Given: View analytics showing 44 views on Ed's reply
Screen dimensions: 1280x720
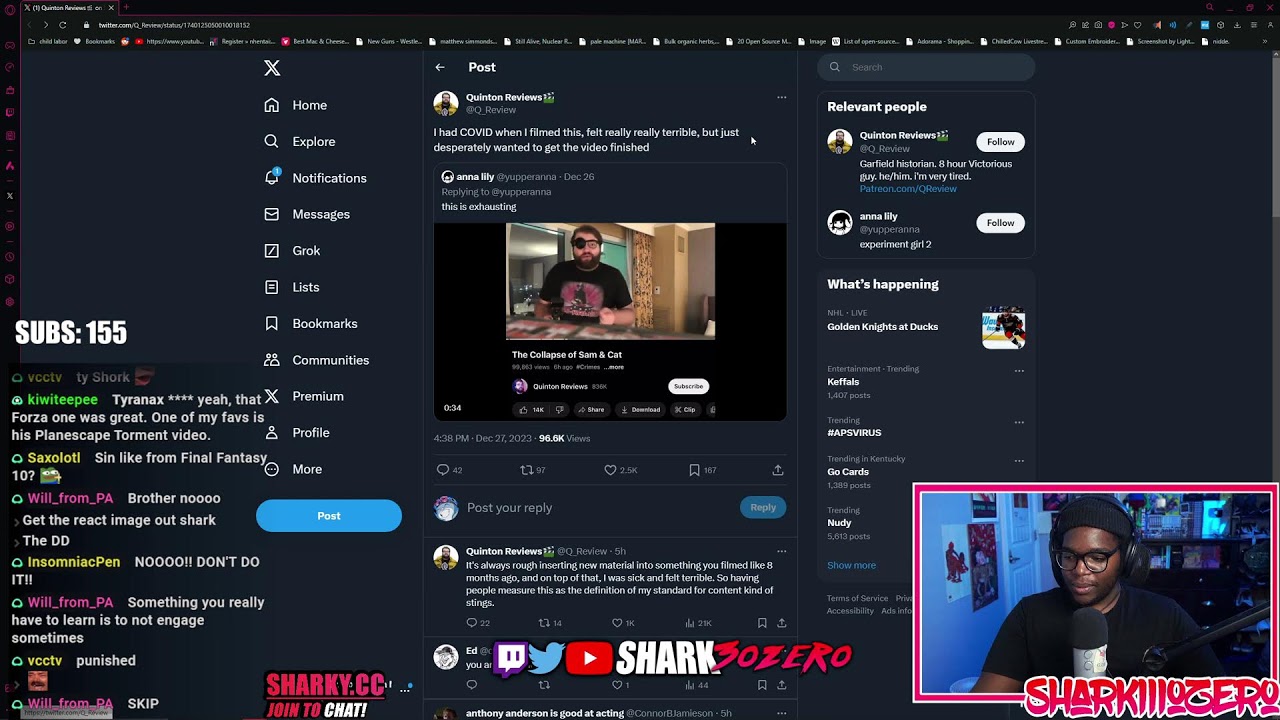Looking at the screenshot, I should pyautogui.click(x=699, y=685).
